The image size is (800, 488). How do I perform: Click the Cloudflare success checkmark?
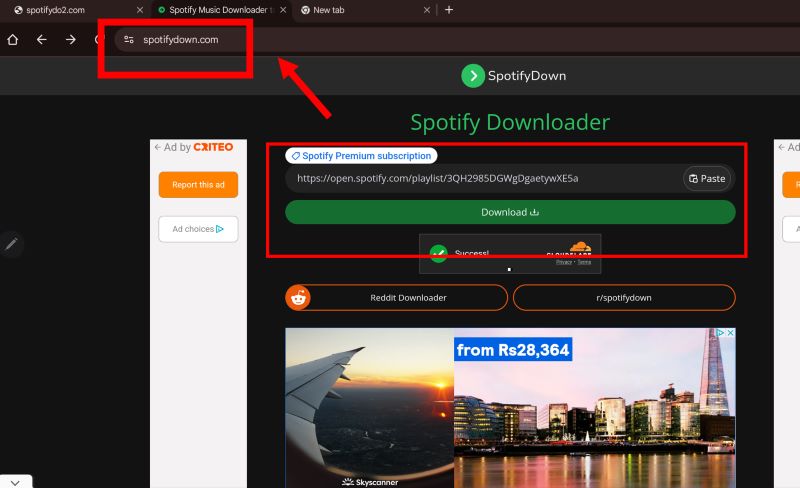coord(438,253)
